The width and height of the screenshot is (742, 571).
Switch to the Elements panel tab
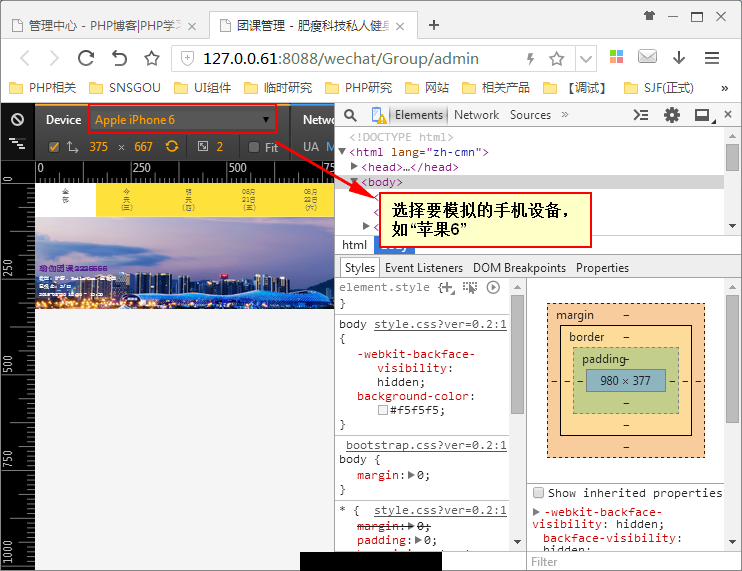point(419,115)
